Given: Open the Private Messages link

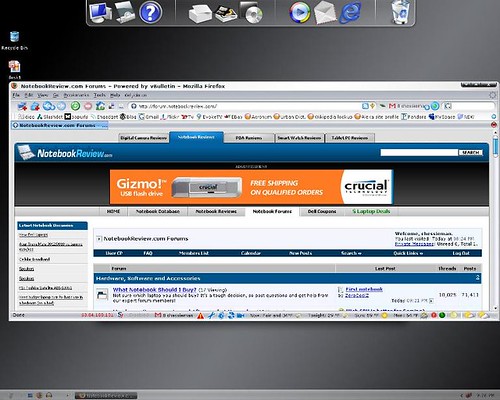Looking at the screenshot, I should pyautogui.click(x=414, y=244).
